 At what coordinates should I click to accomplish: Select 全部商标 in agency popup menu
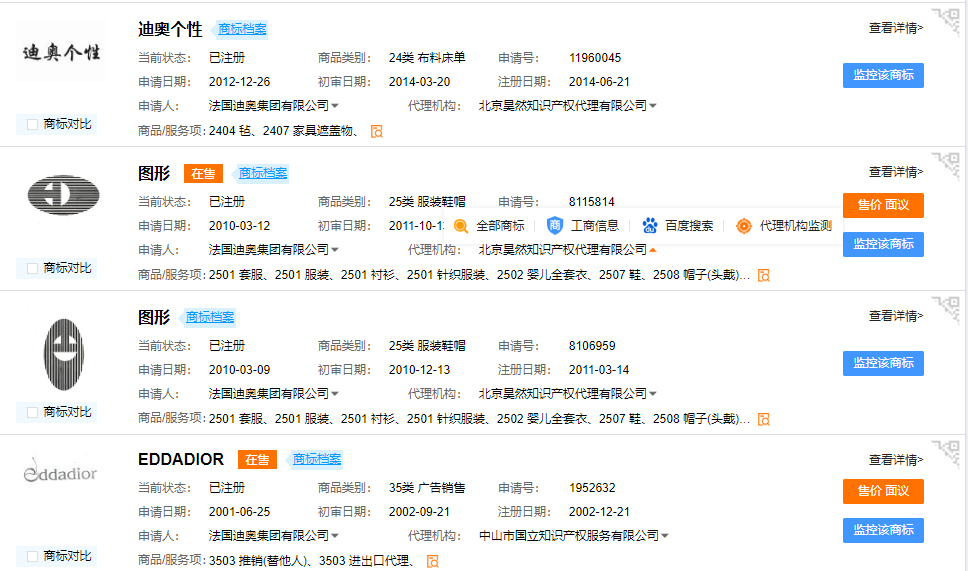500,226
